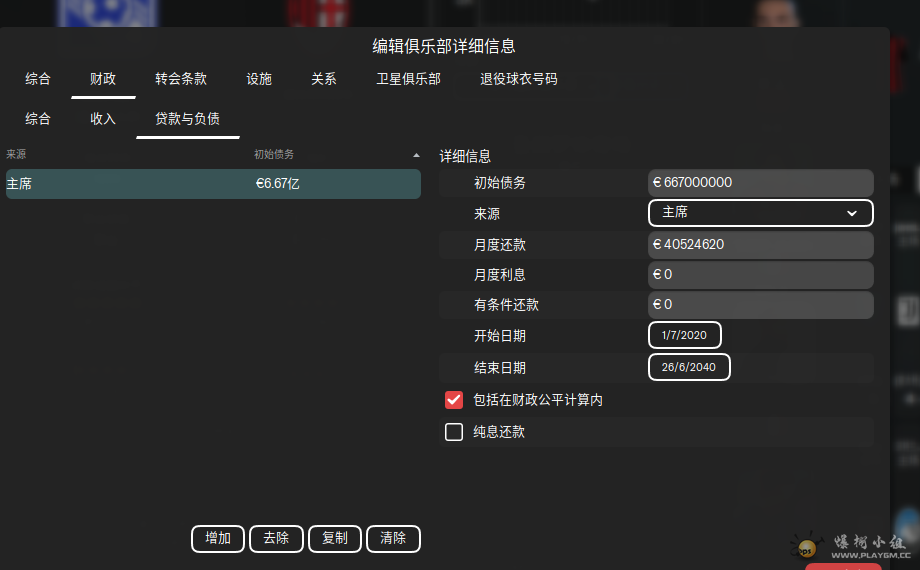The height and width of the screenshot is (570, 920).
Task: Select the 主席 debt row
Action: point(213,184)
